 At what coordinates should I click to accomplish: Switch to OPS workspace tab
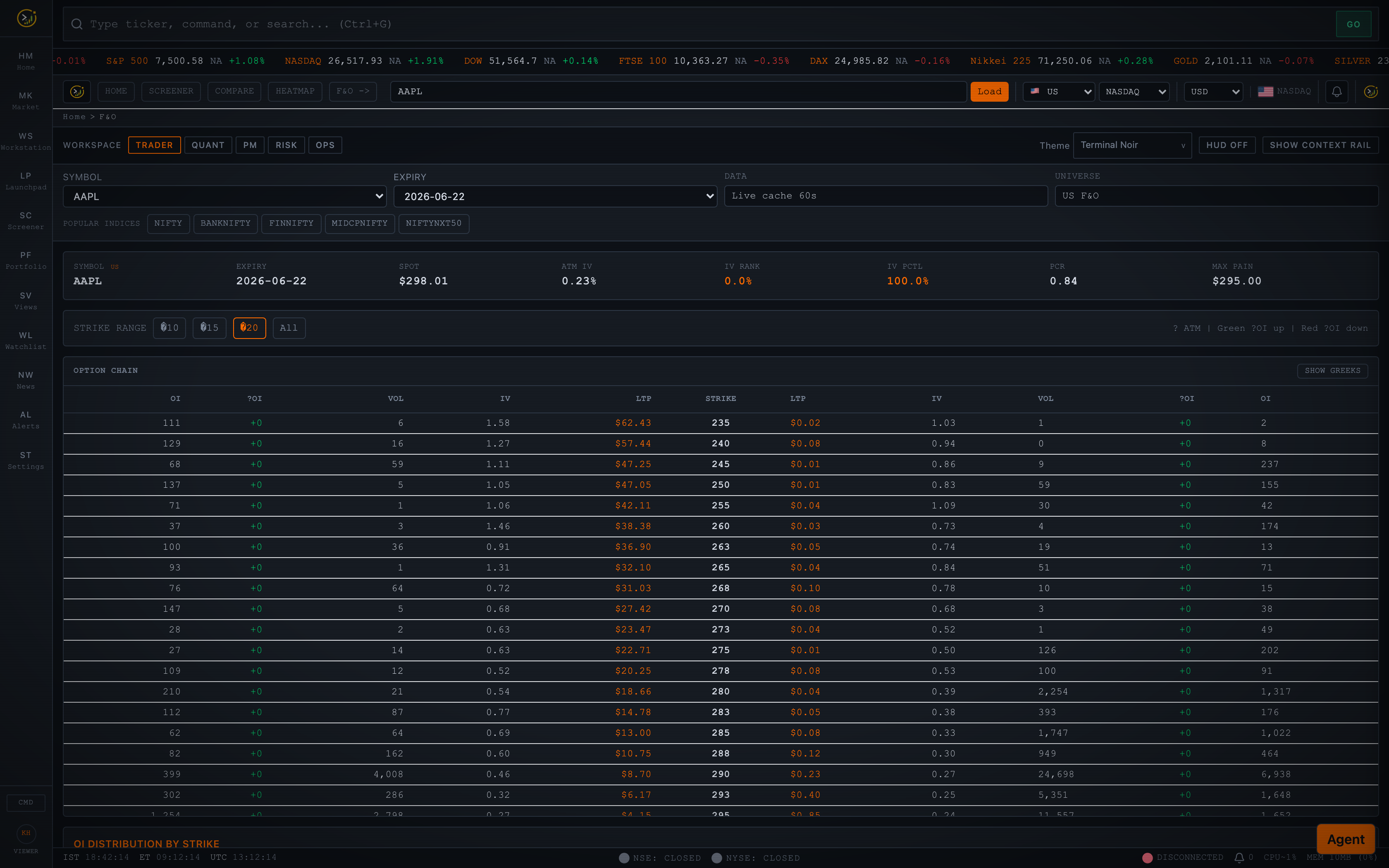pos(325,145)
